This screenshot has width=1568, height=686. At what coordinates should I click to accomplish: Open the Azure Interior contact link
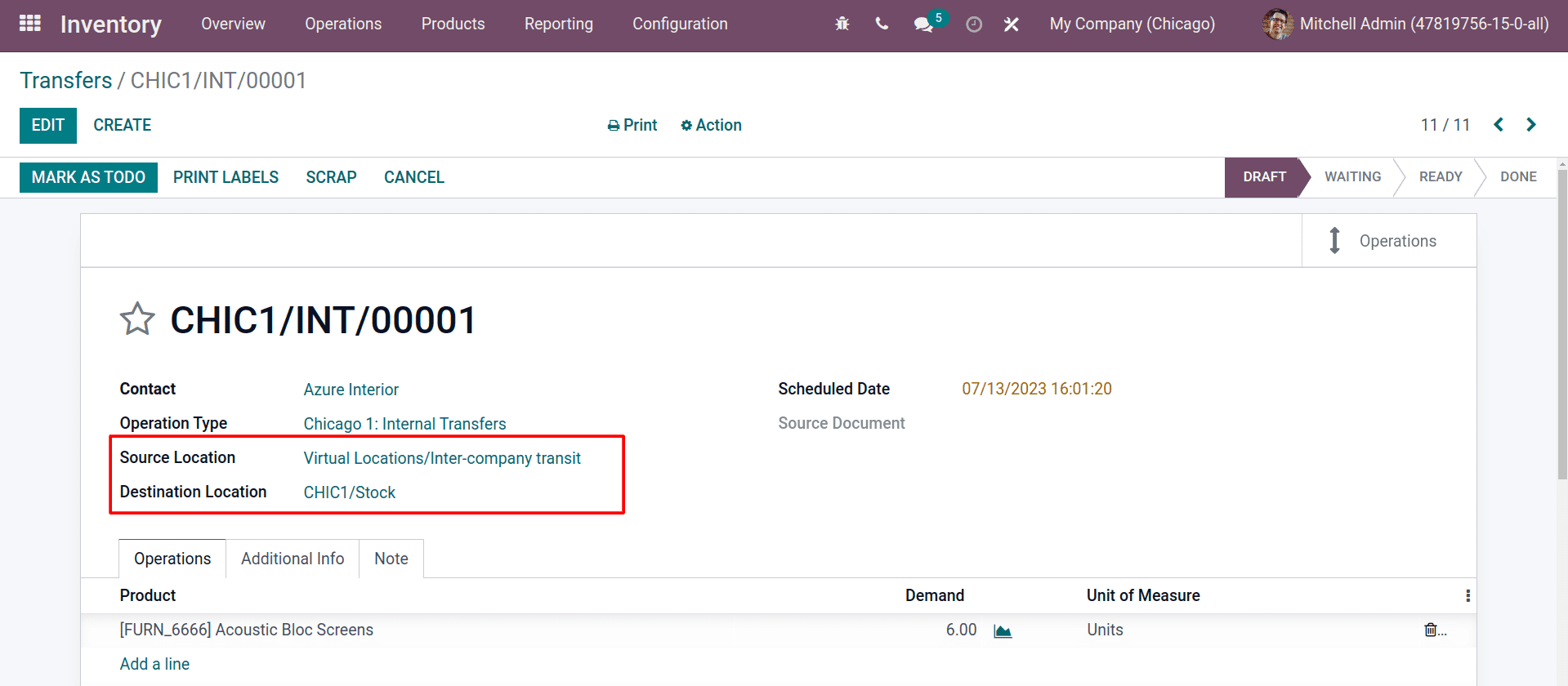tap(351, 390)
